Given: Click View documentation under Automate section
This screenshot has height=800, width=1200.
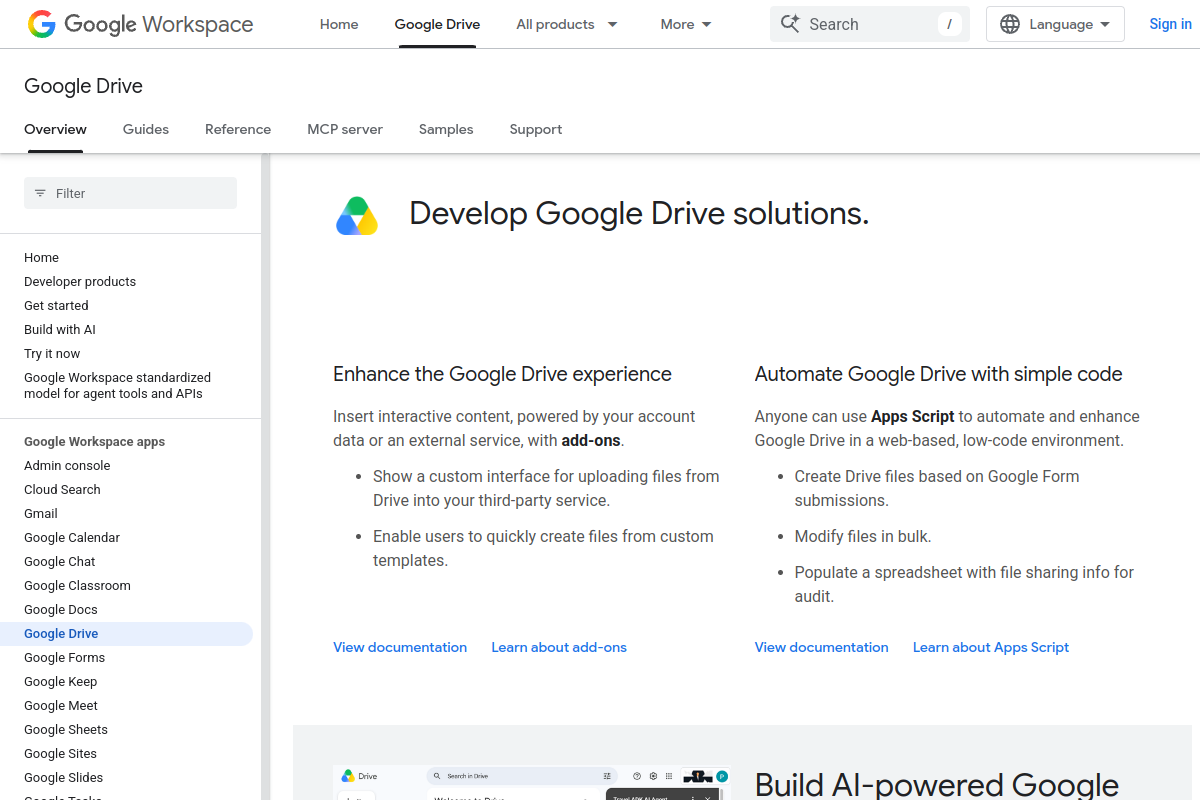Looking at the screenshot, I should pyautogui.click(x=821, y=647).
